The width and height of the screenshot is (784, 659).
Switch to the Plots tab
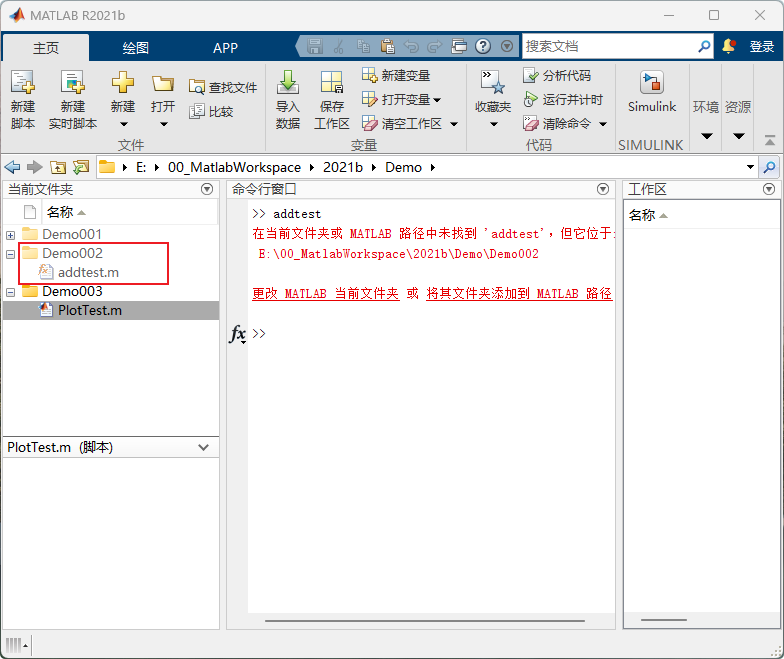(135, 47)
